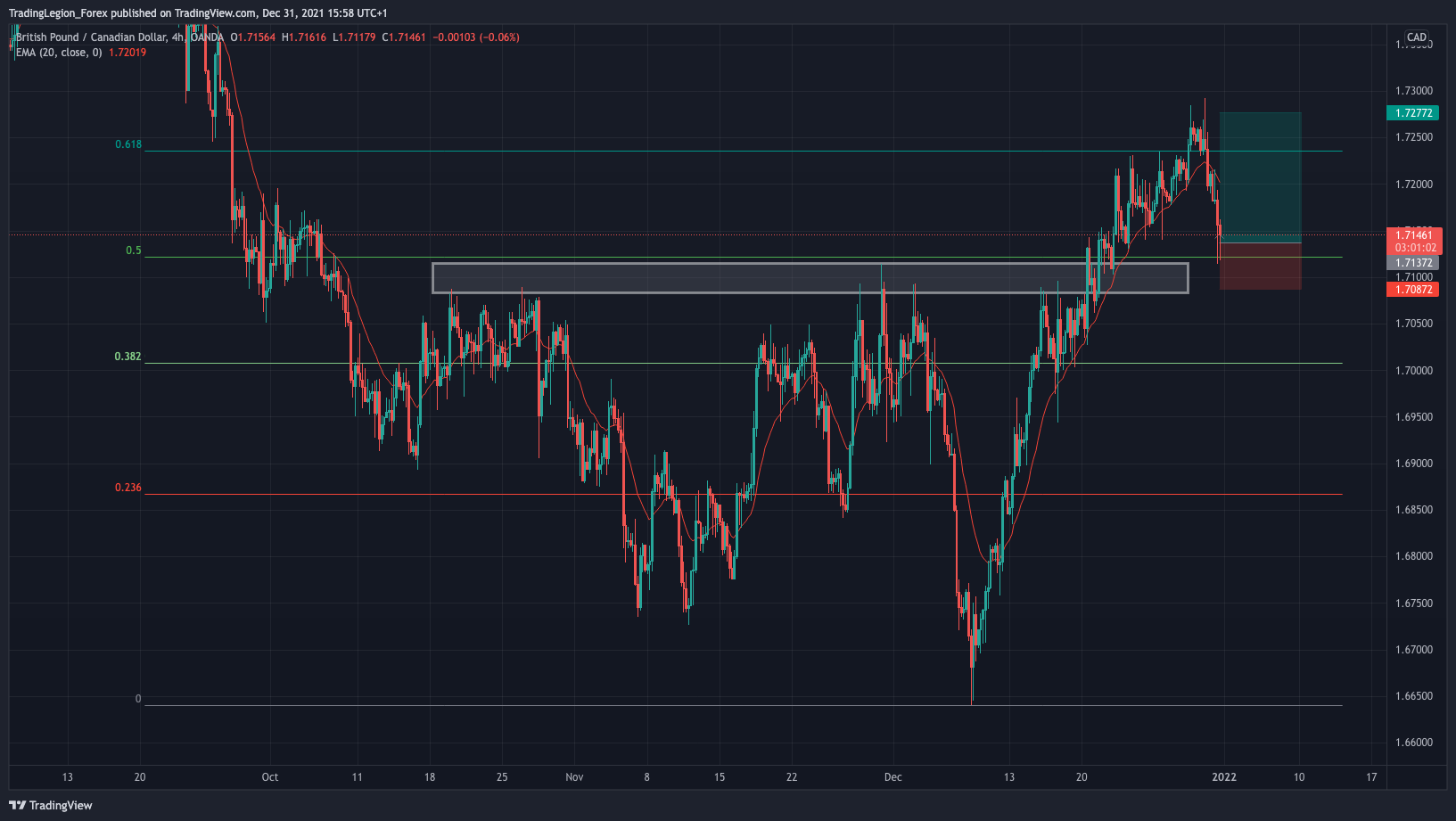The image size is (1456, 821).
Task: Click the 25 date label on the time axis
Action: pos(502,777)
